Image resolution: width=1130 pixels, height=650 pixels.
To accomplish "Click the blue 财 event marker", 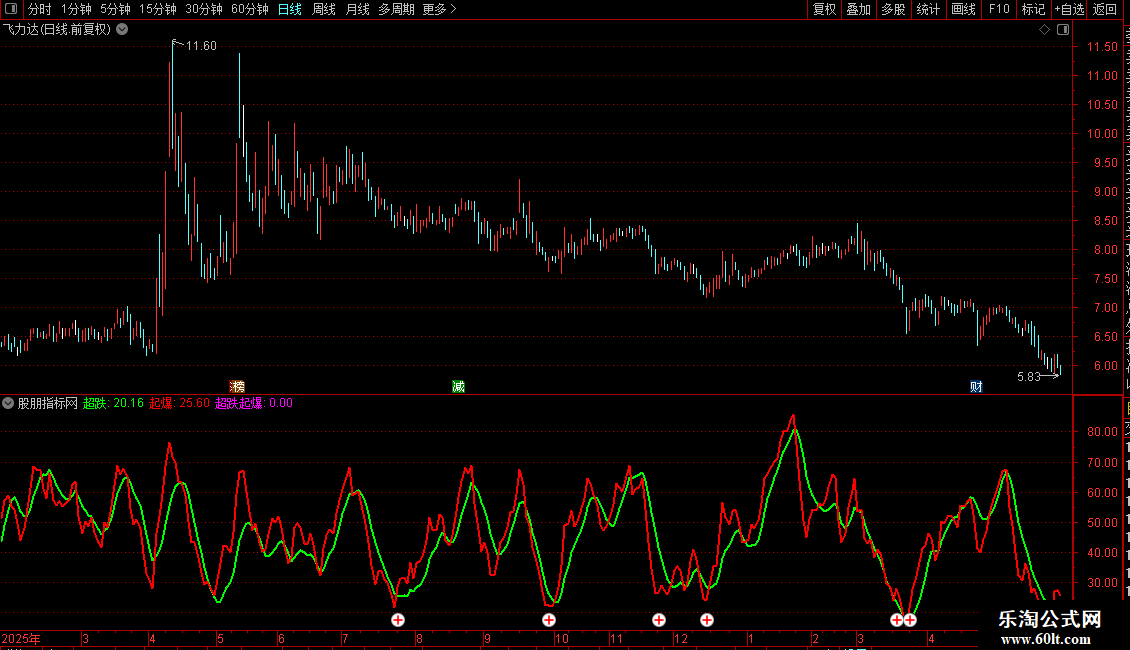I will pyautogui.click(x=976, y=387).
